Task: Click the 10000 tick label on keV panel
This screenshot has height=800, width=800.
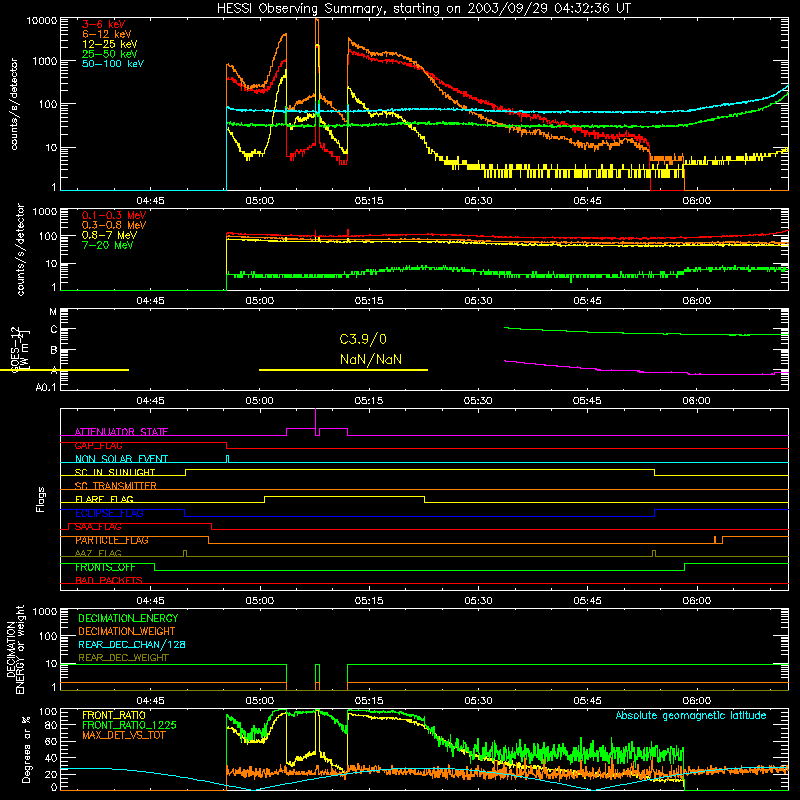Action: tap(42, 21)
